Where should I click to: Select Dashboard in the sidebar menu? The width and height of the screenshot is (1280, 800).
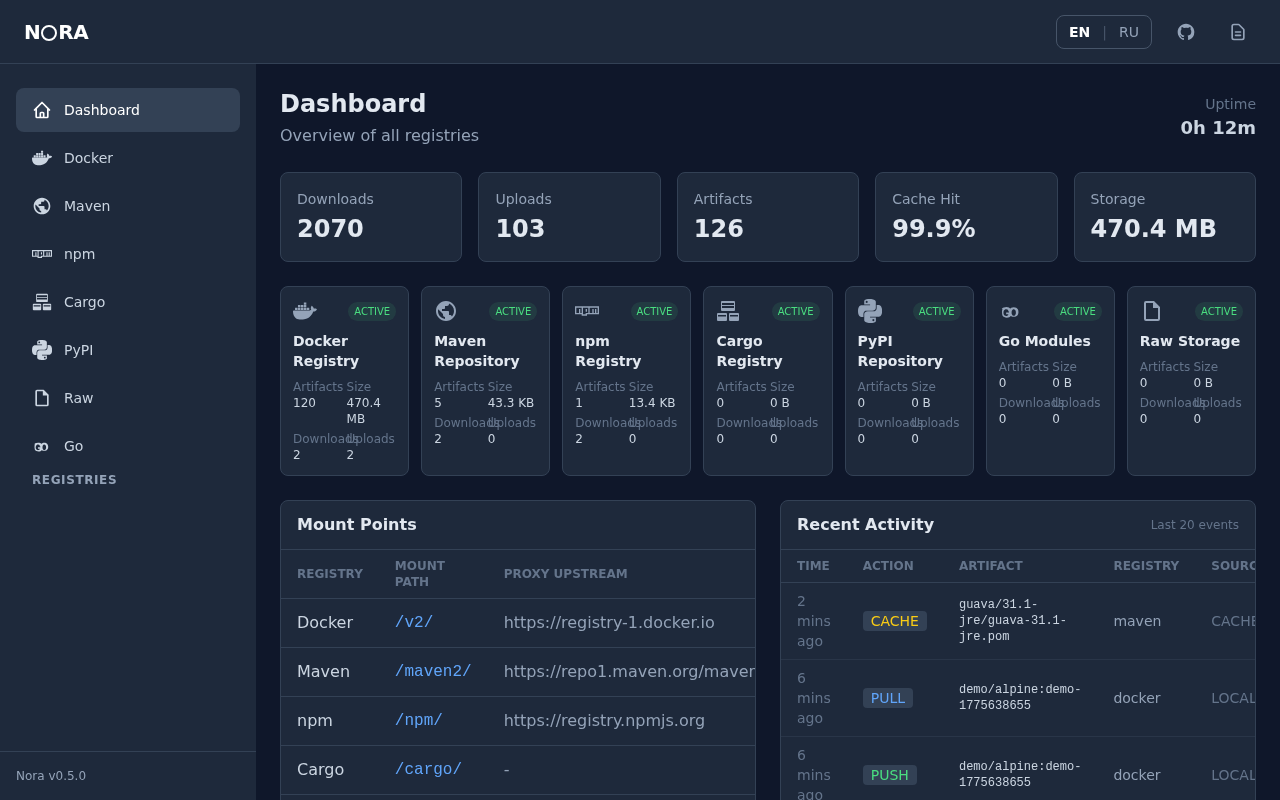click(101, 110)
